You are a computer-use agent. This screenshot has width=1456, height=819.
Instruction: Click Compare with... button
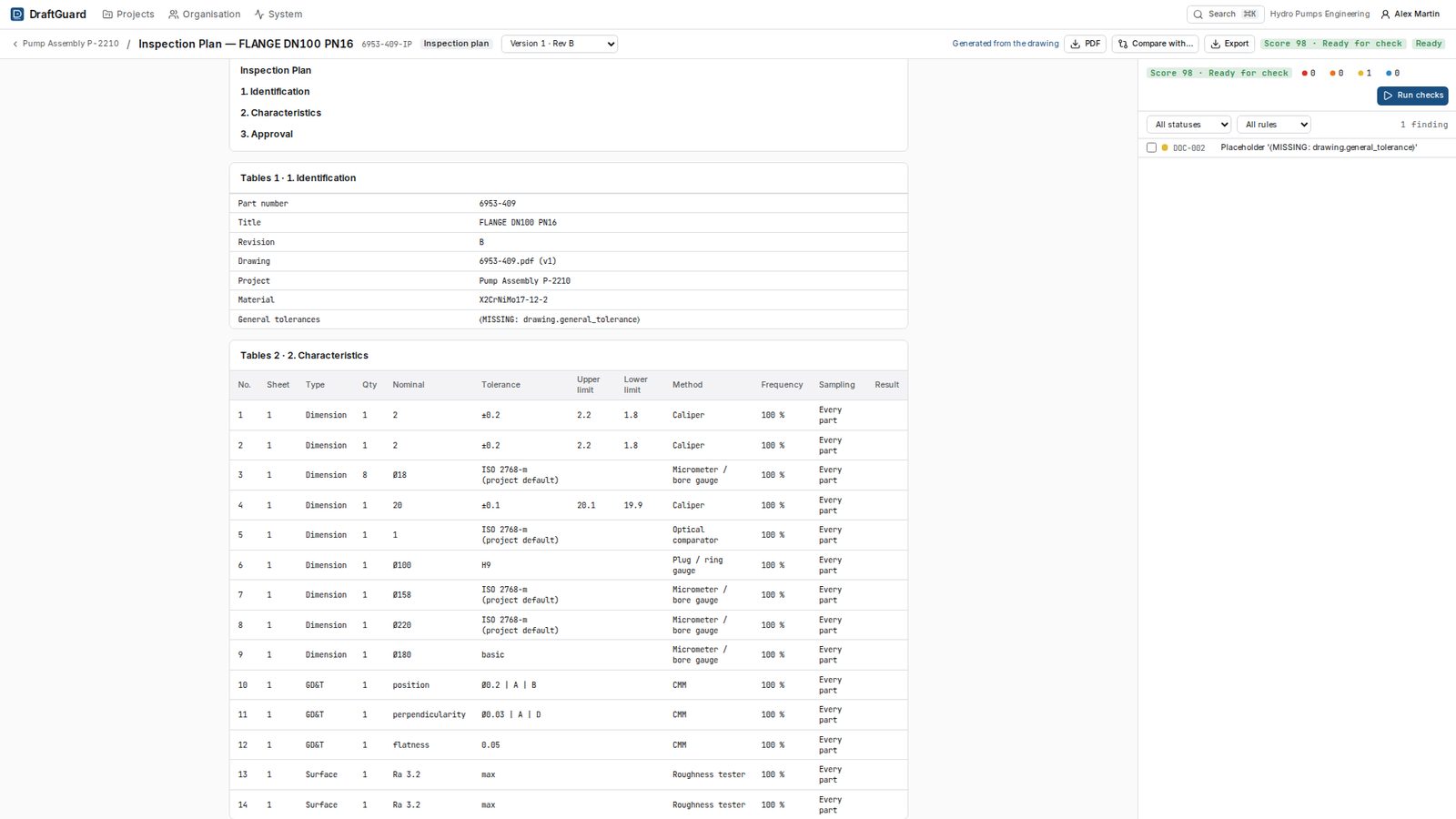tap(1155, 44)
